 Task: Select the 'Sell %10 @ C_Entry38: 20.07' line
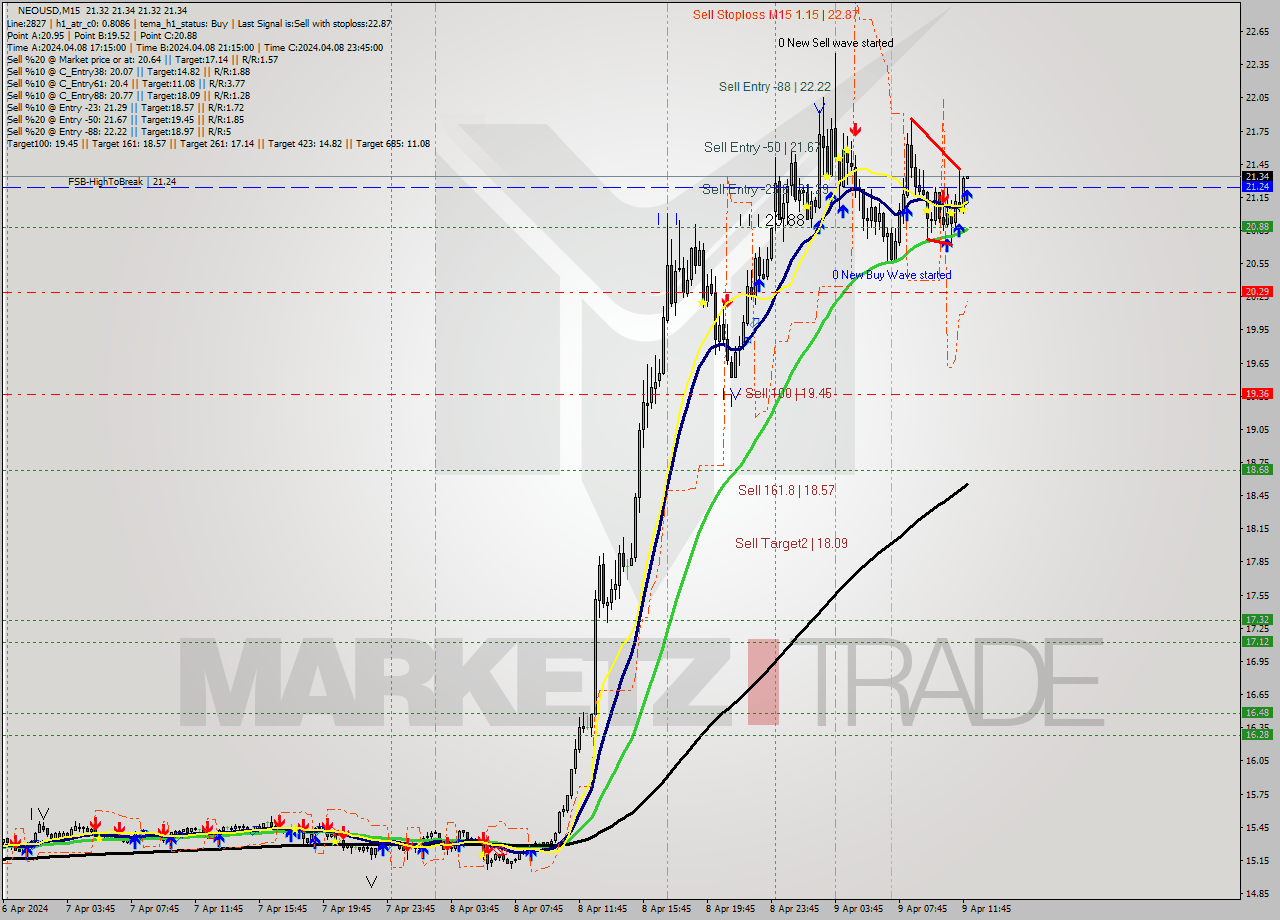[128, 71]
